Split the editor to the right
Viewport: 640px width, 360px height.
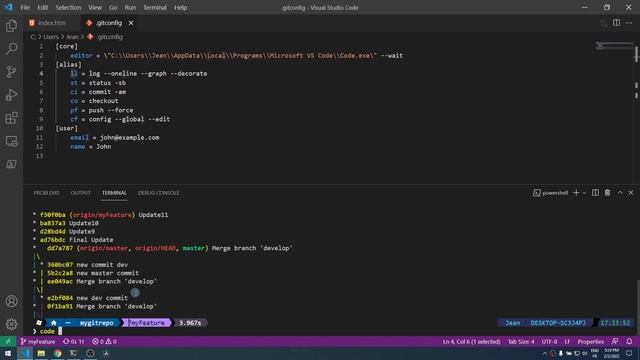tap(616, 23)
